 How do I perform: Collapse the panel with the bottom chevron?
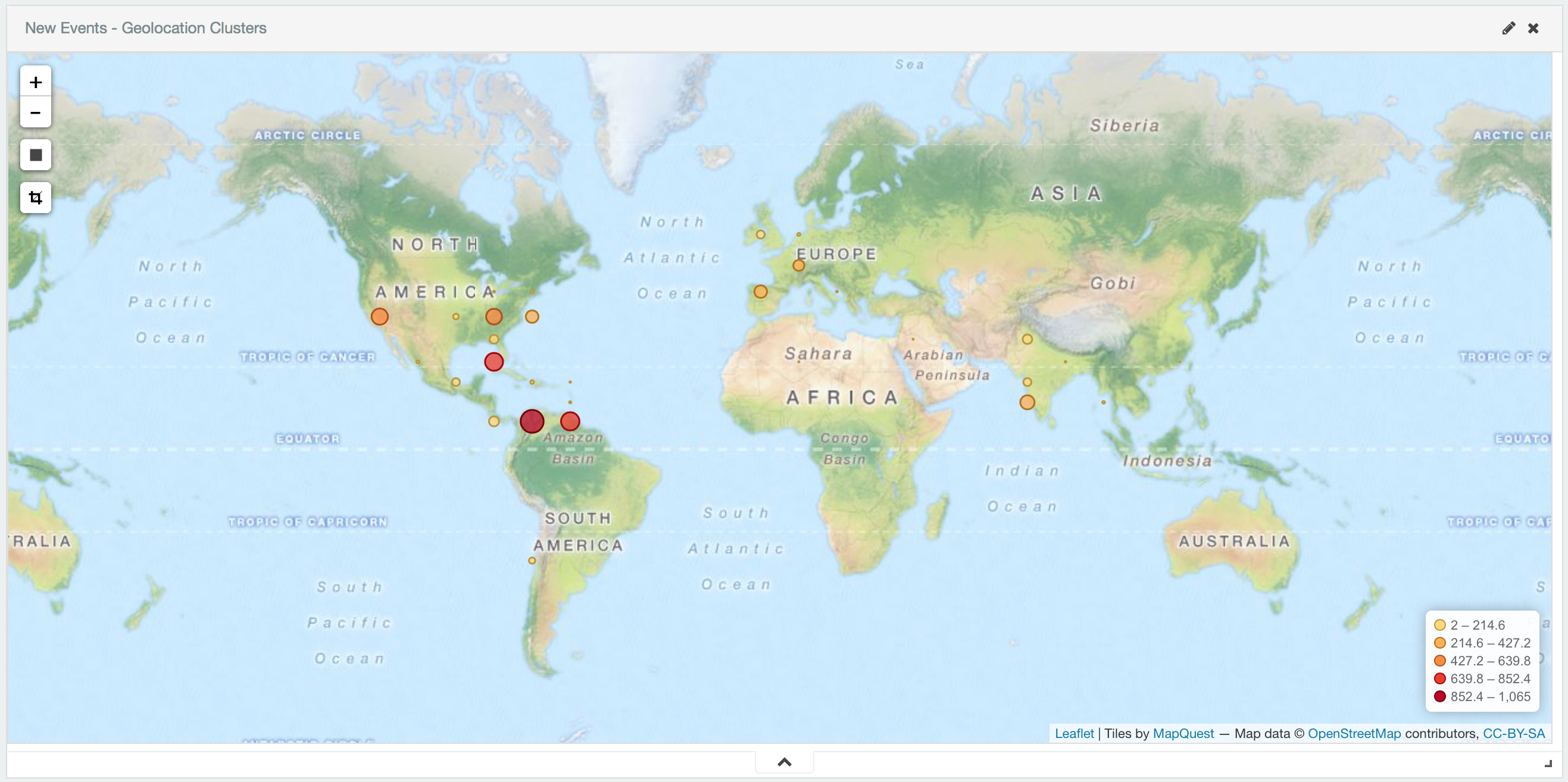click(784, 762)
